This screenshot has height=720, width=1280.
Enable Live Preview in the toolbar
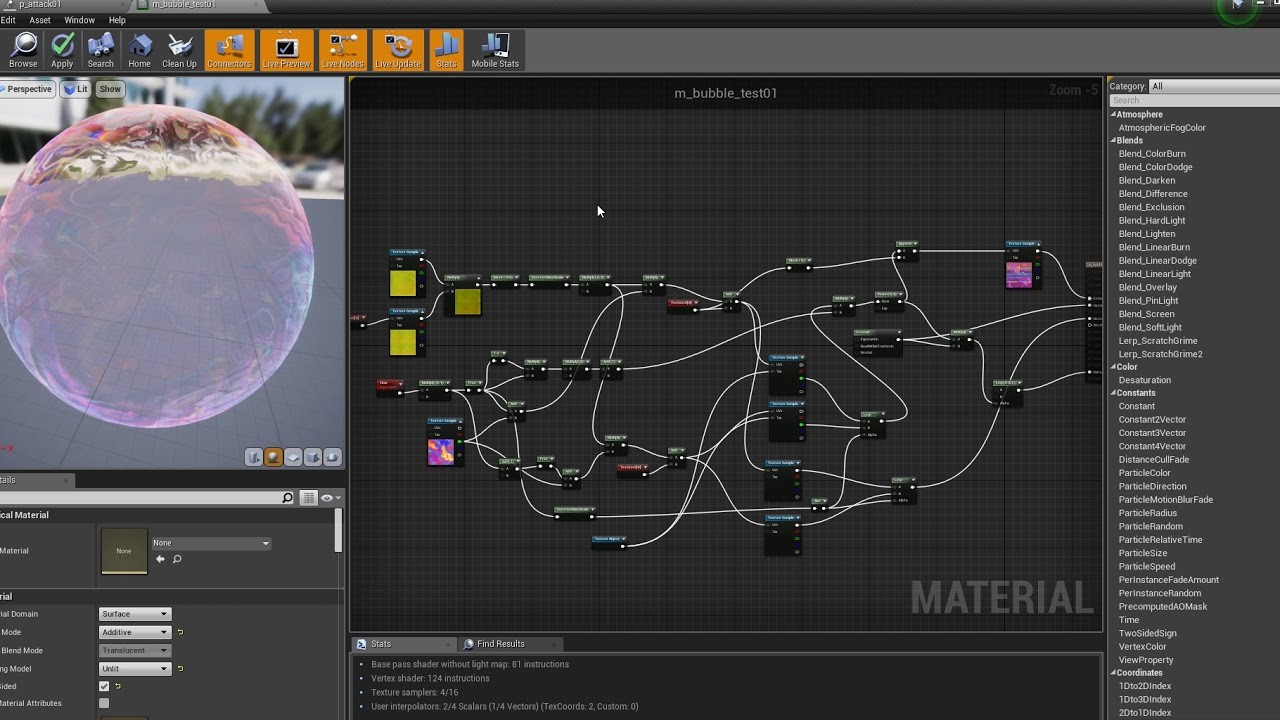pos(286,47)
